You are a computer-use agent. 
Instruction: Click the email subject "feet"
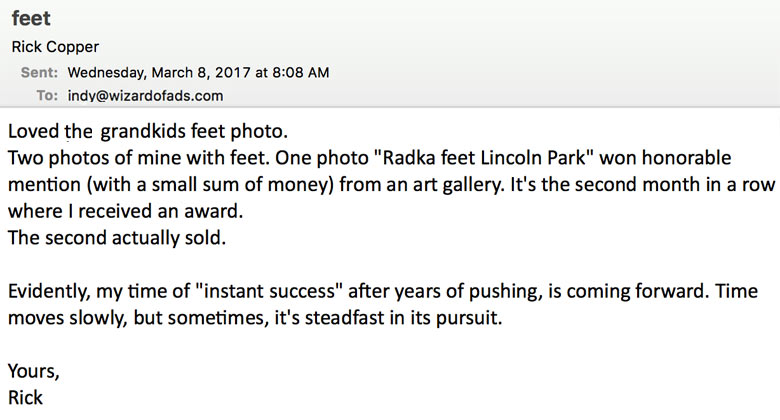[x=31, y=18]
